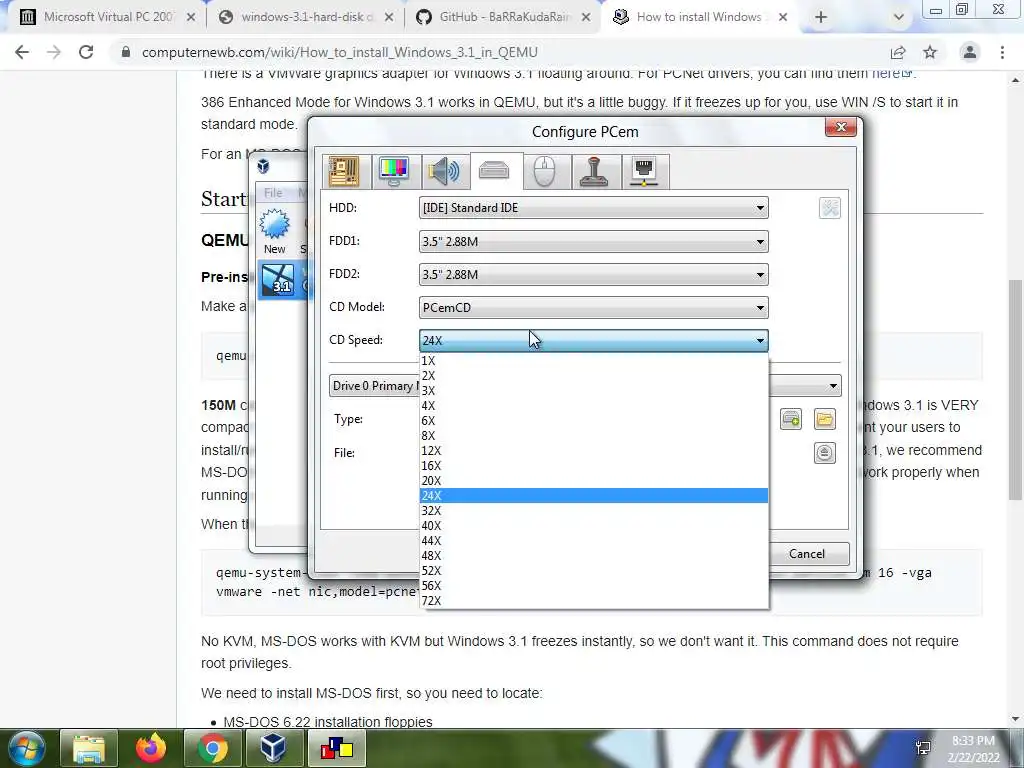Viewport: 1024px width, 768px height.
Task: Click the open image folder icon
Action: 825,419
